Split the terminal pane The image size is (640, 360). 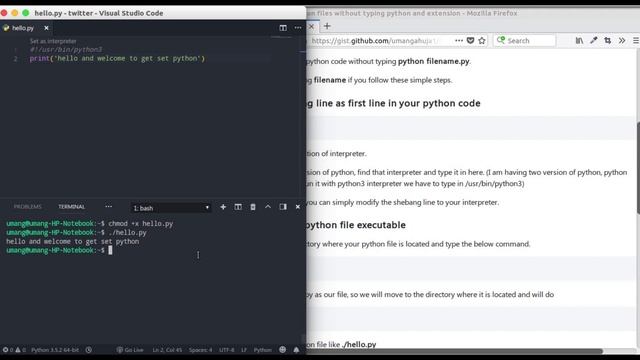click(x=238, y=207)
